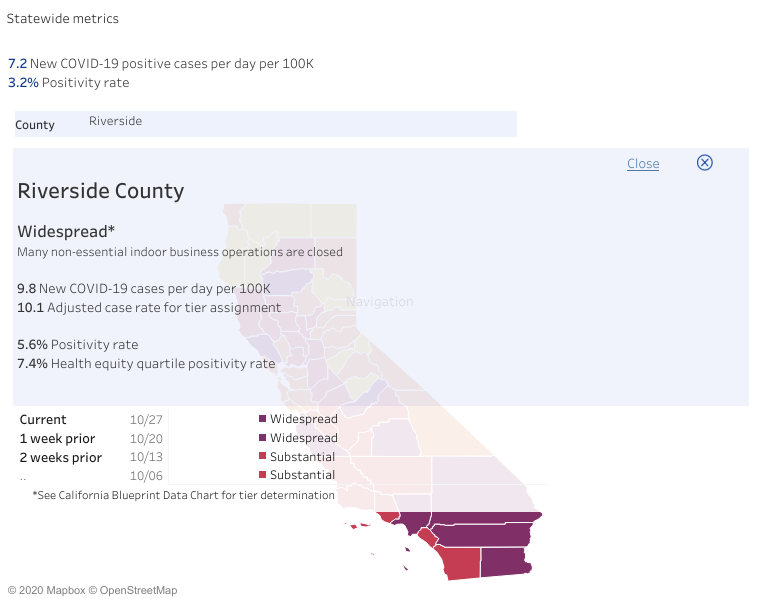Screen dimensions: 759x599
Task: Click the circled X close icon
Action: (704, 163)
